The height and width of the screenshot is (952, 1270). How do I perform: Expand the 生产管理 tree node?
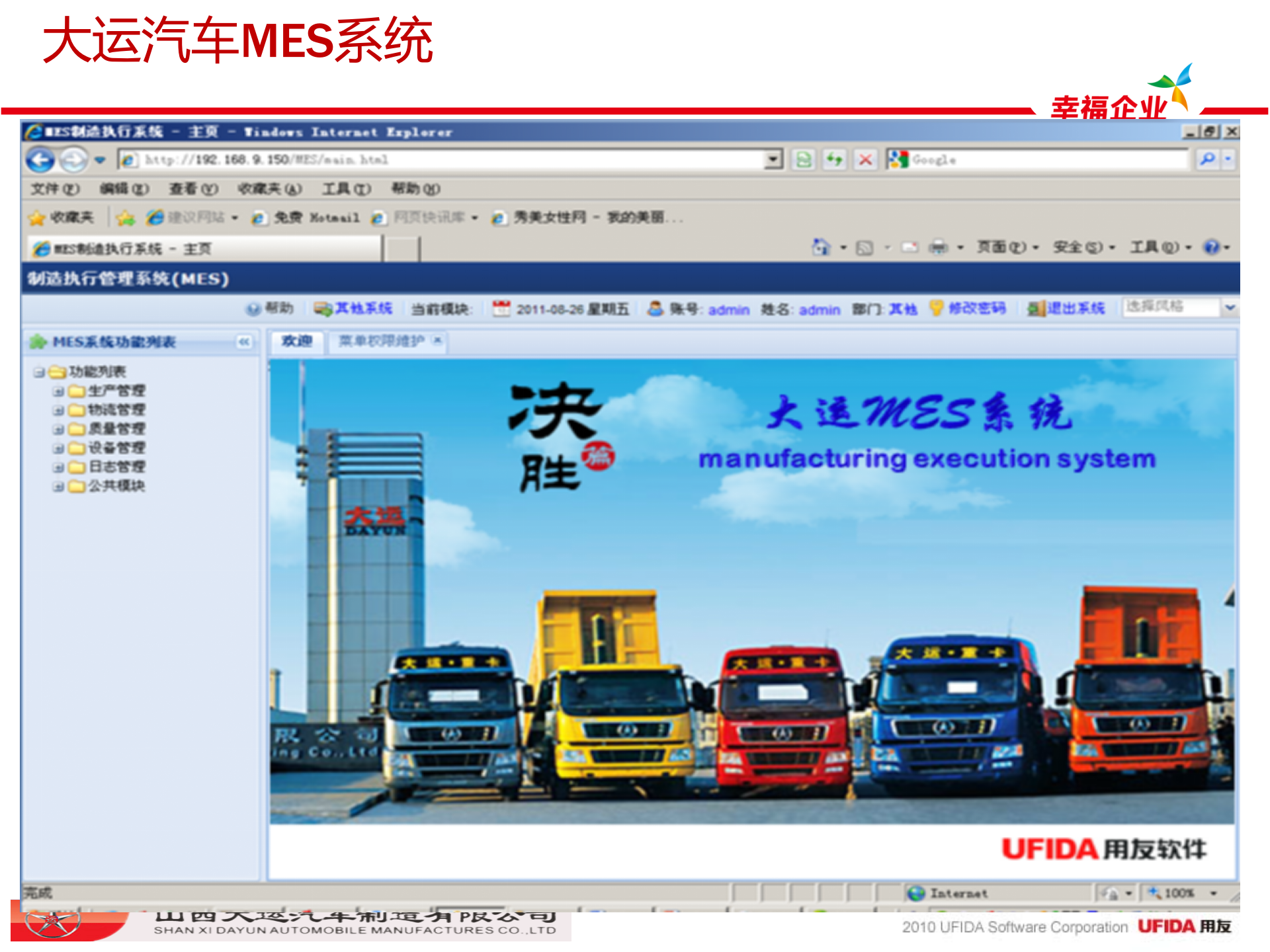[58, 391]
